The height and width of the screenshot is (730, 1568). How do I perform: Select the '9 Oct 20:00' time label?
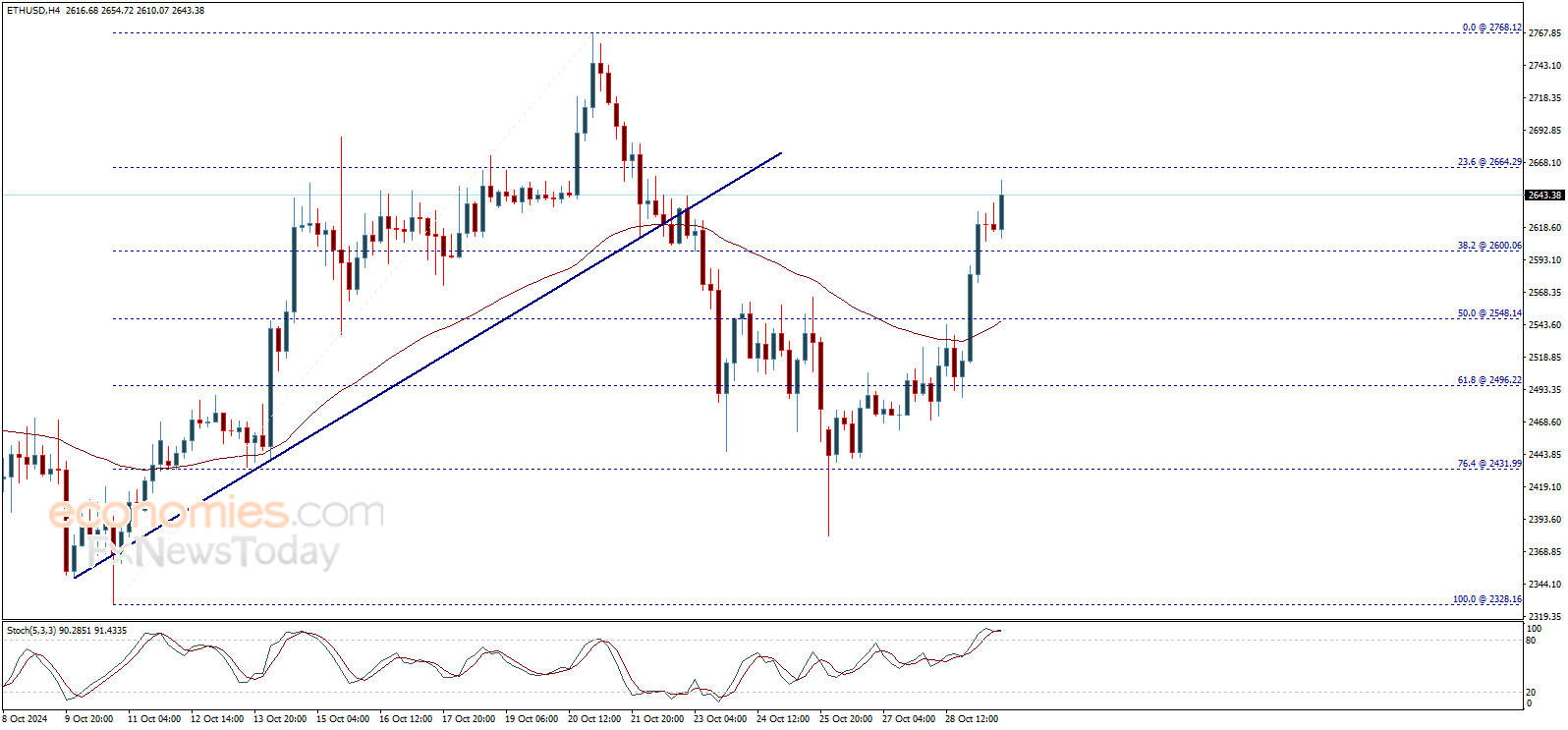[x=88, y=719]
